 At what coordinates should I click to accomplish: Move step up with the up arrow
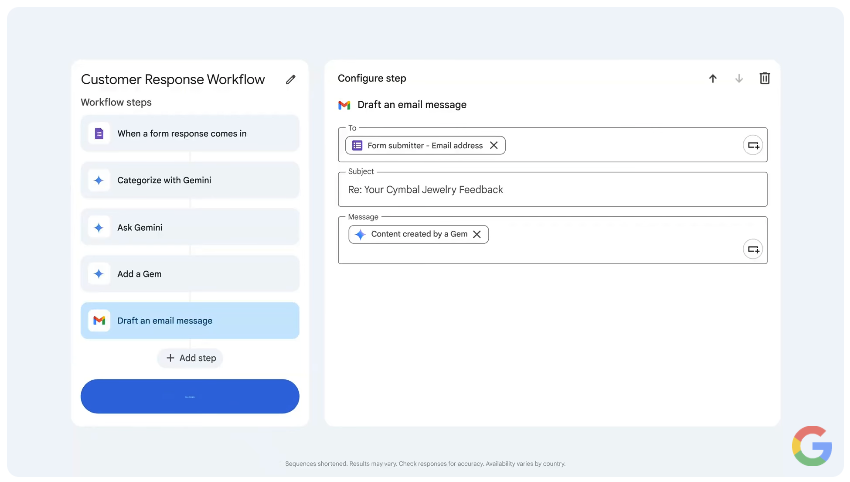pyautogui.click(x=713, y=79)
